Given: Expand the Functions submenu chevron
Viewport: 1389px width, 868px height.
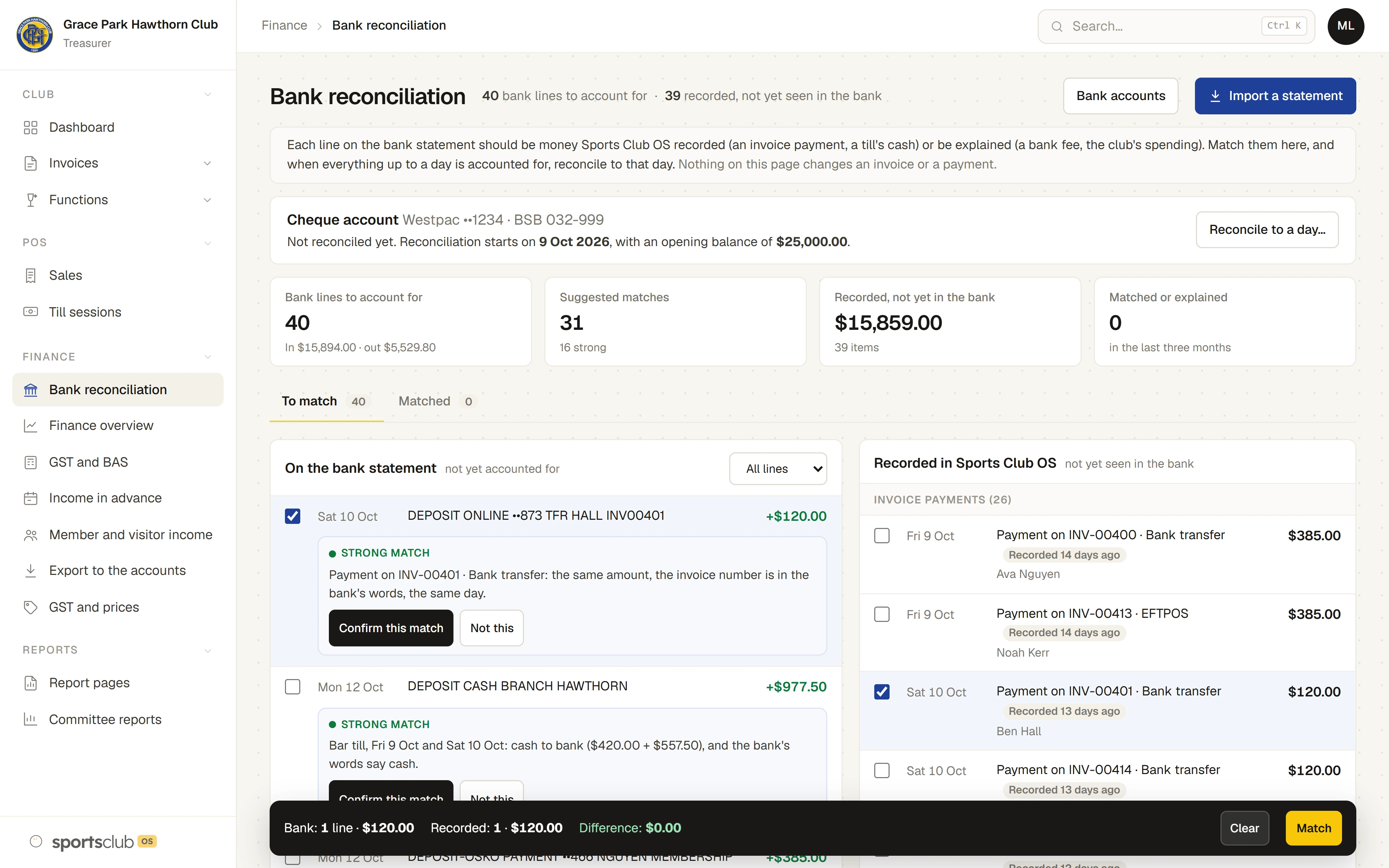Looking at the screenshot, I should click(x=208, y=200).
